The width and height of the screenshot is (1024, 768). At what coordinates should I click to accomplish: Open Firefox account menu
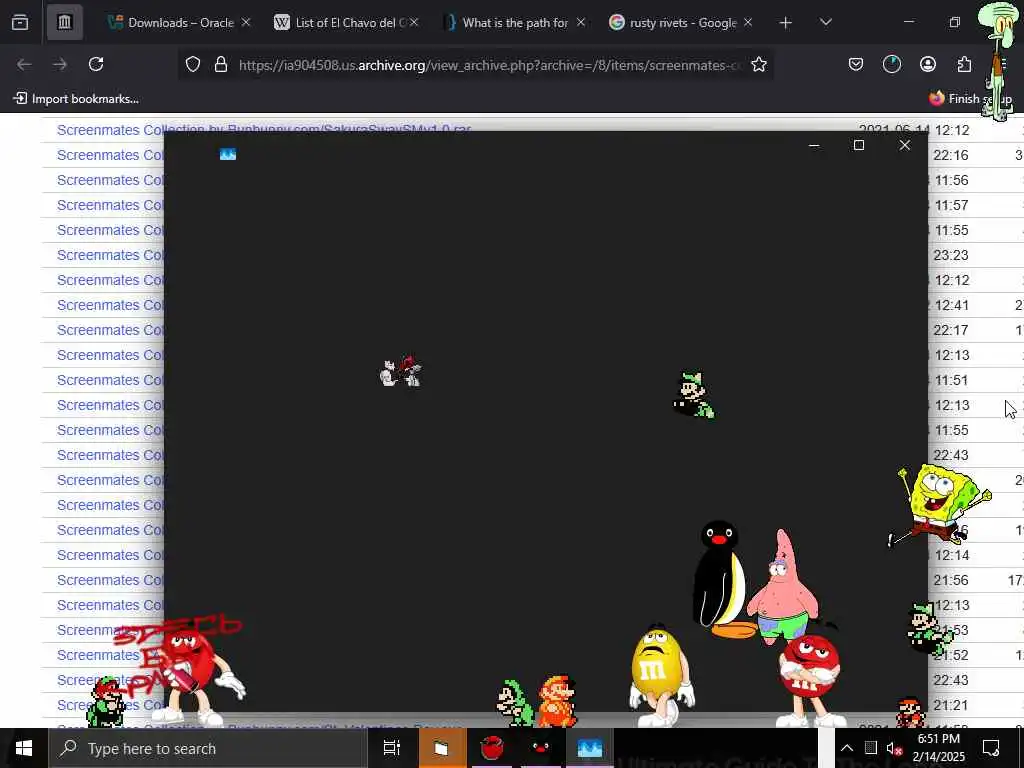click(927, 65)
